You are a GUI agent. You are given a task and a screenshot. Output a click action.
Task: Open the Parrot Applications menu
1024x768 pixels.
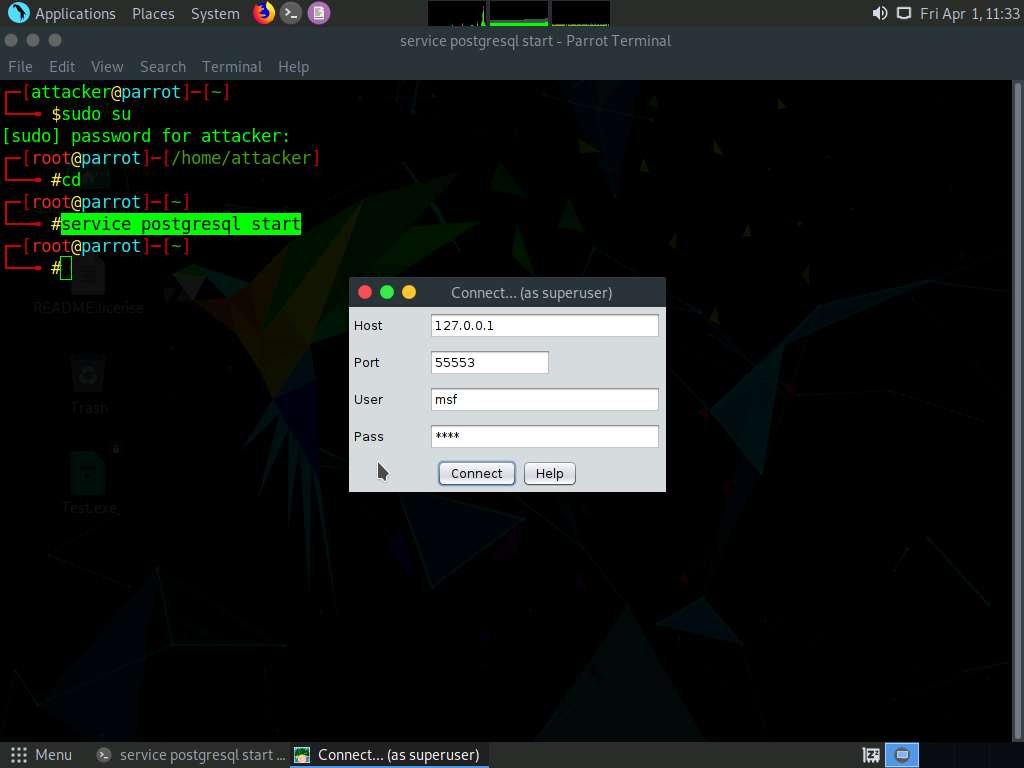tap(62, 13)
